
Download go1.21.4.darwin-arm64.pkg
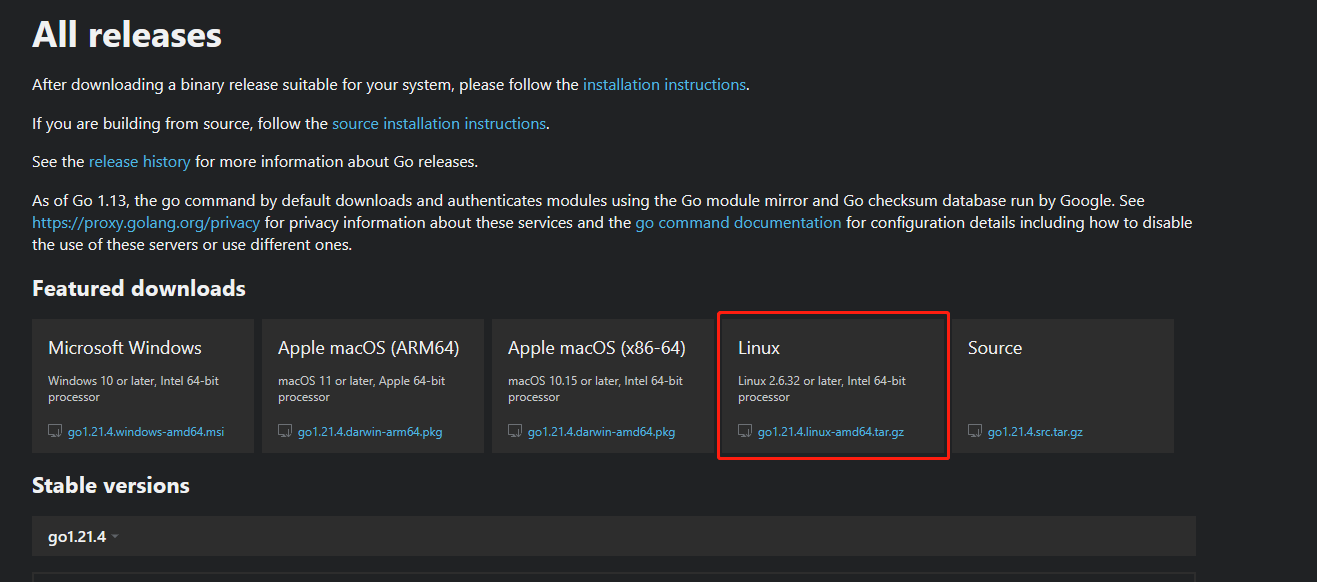(370, 432)
